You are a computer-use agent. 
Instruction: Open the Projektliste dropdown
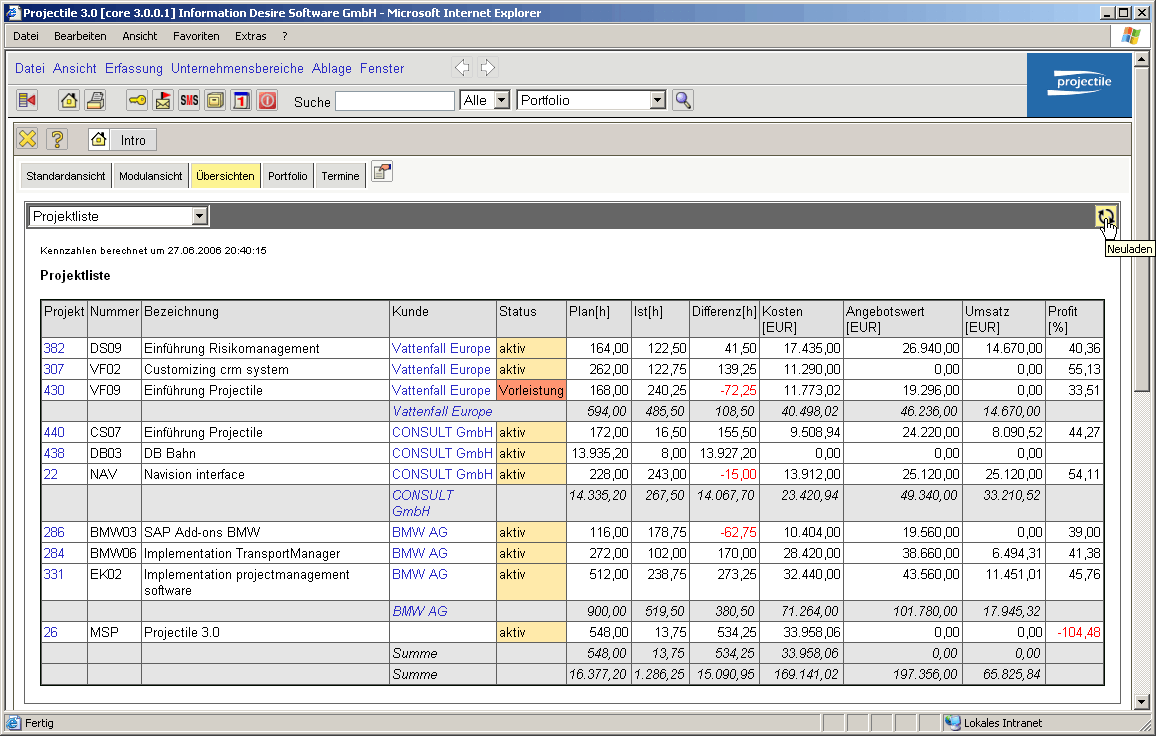click(x=199, y=216)
